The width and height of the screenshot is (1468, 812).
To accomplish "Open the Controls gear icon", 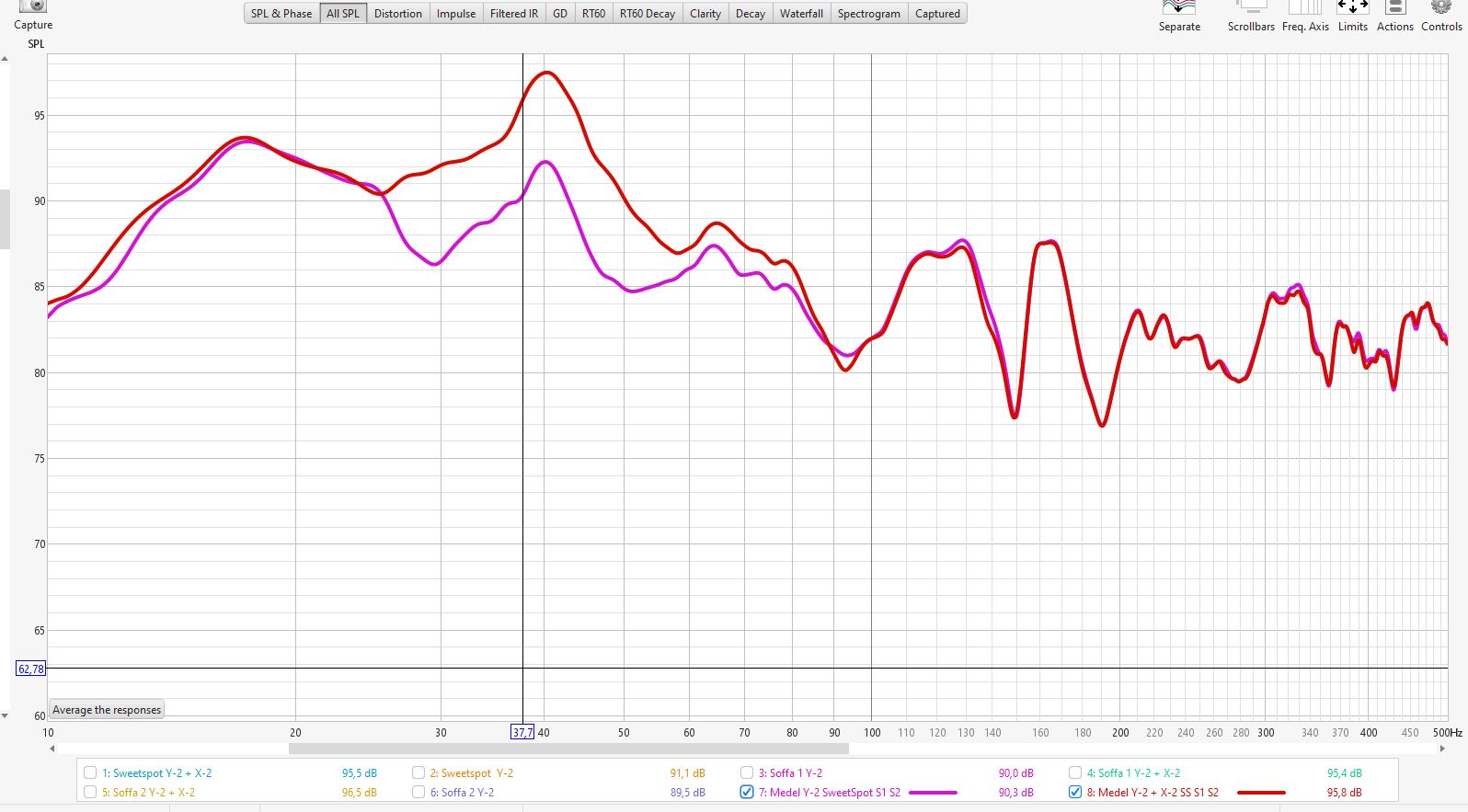I will coord(1440,7).
